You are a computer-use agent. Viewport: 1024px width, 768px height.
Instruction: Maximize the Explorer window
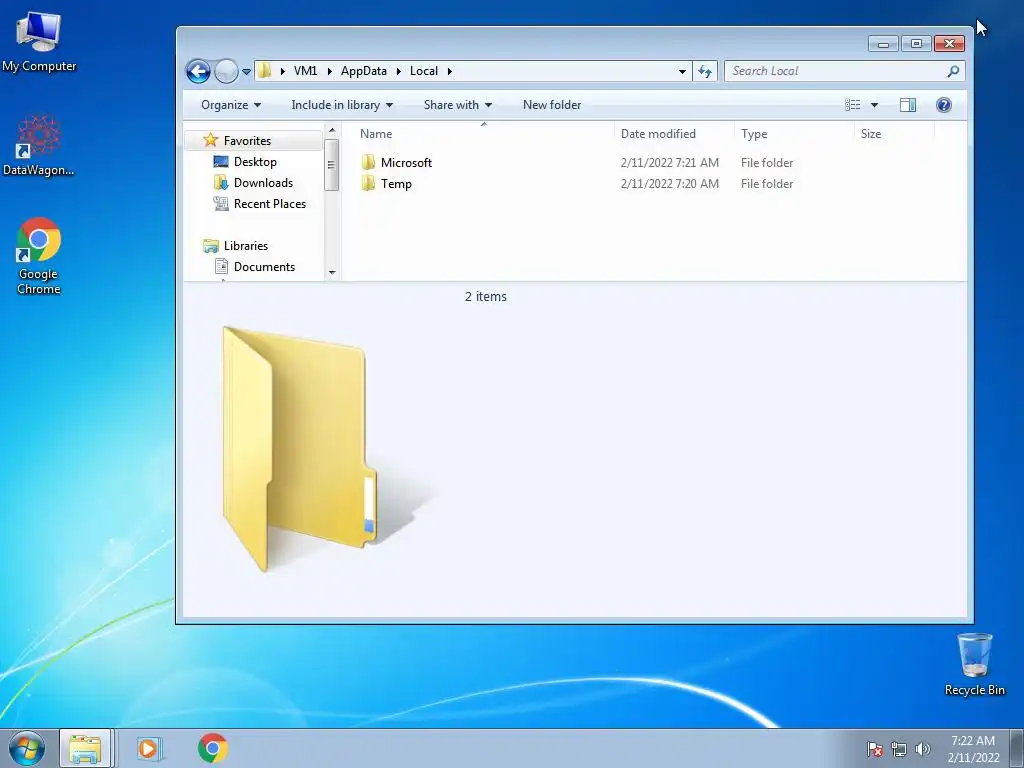[916, 44]
